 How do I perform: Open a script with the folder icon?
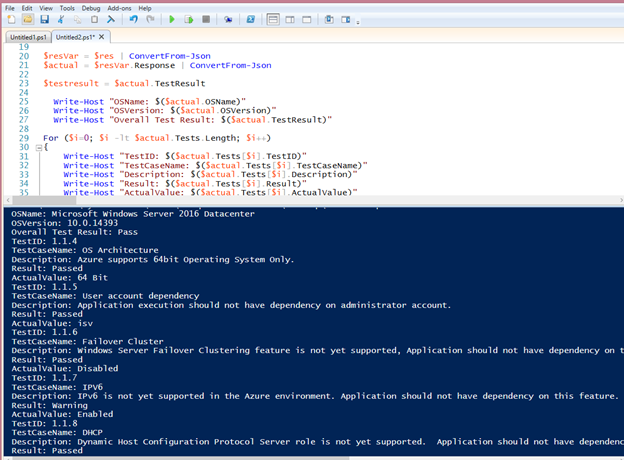click(x=27, y=19)
